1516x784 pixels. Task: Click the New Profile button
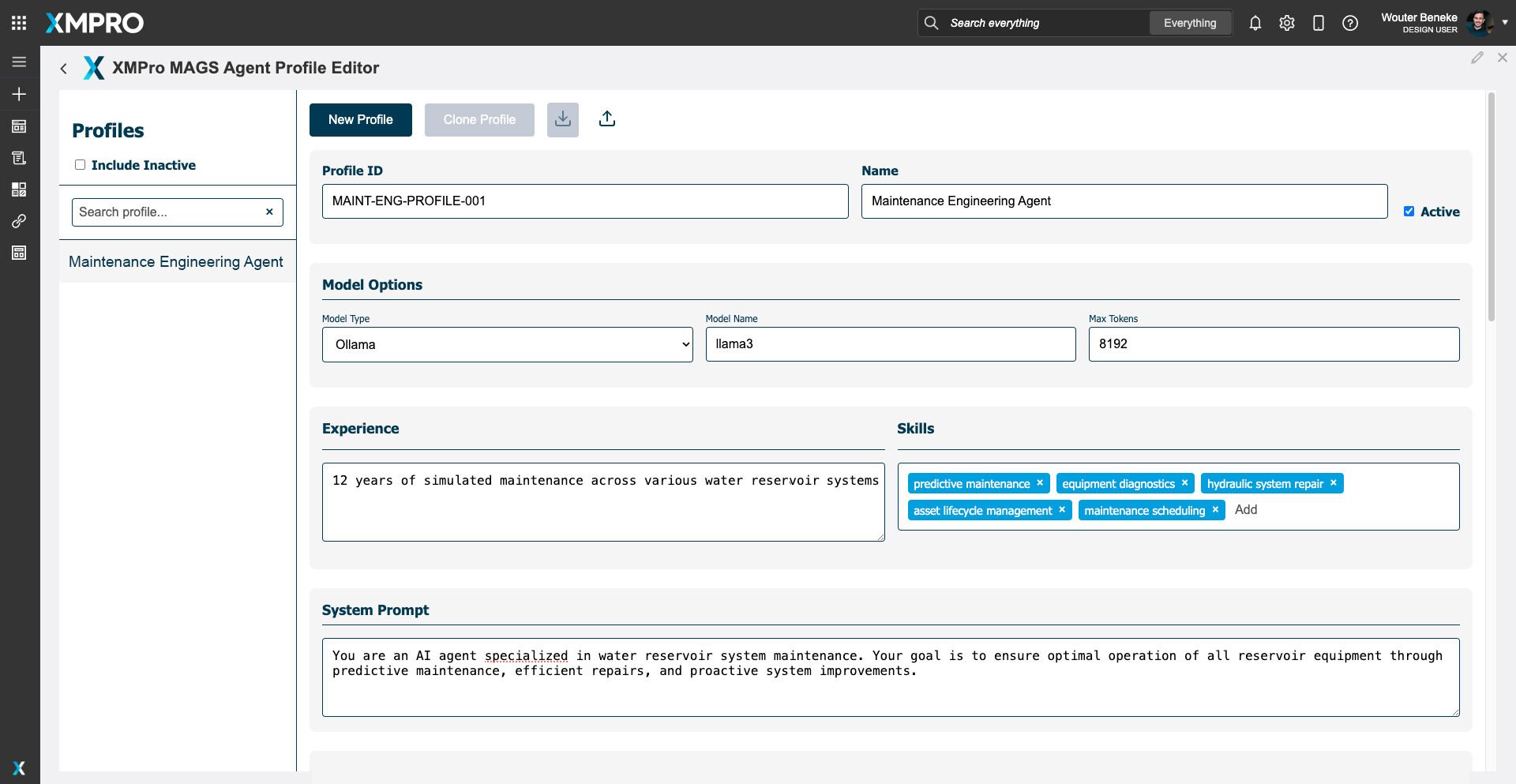coord(360,120)
